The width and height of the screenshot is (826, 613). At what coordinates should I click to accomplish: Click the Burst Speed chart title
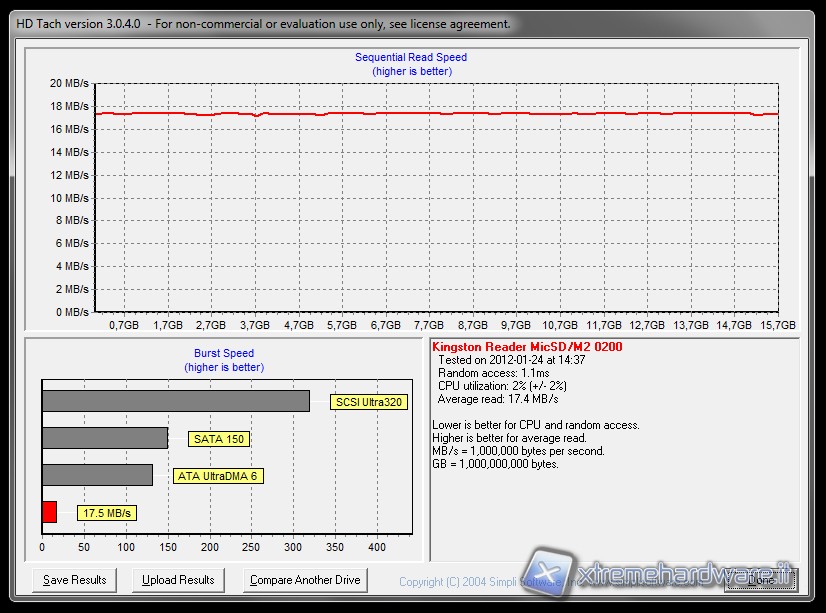224,353
